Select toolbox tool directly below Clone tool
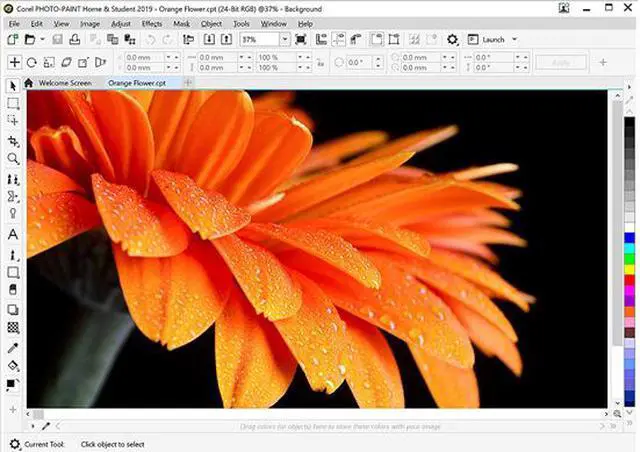Image resolution: width=640 pixels, height=452 pixels. point(13,196)
